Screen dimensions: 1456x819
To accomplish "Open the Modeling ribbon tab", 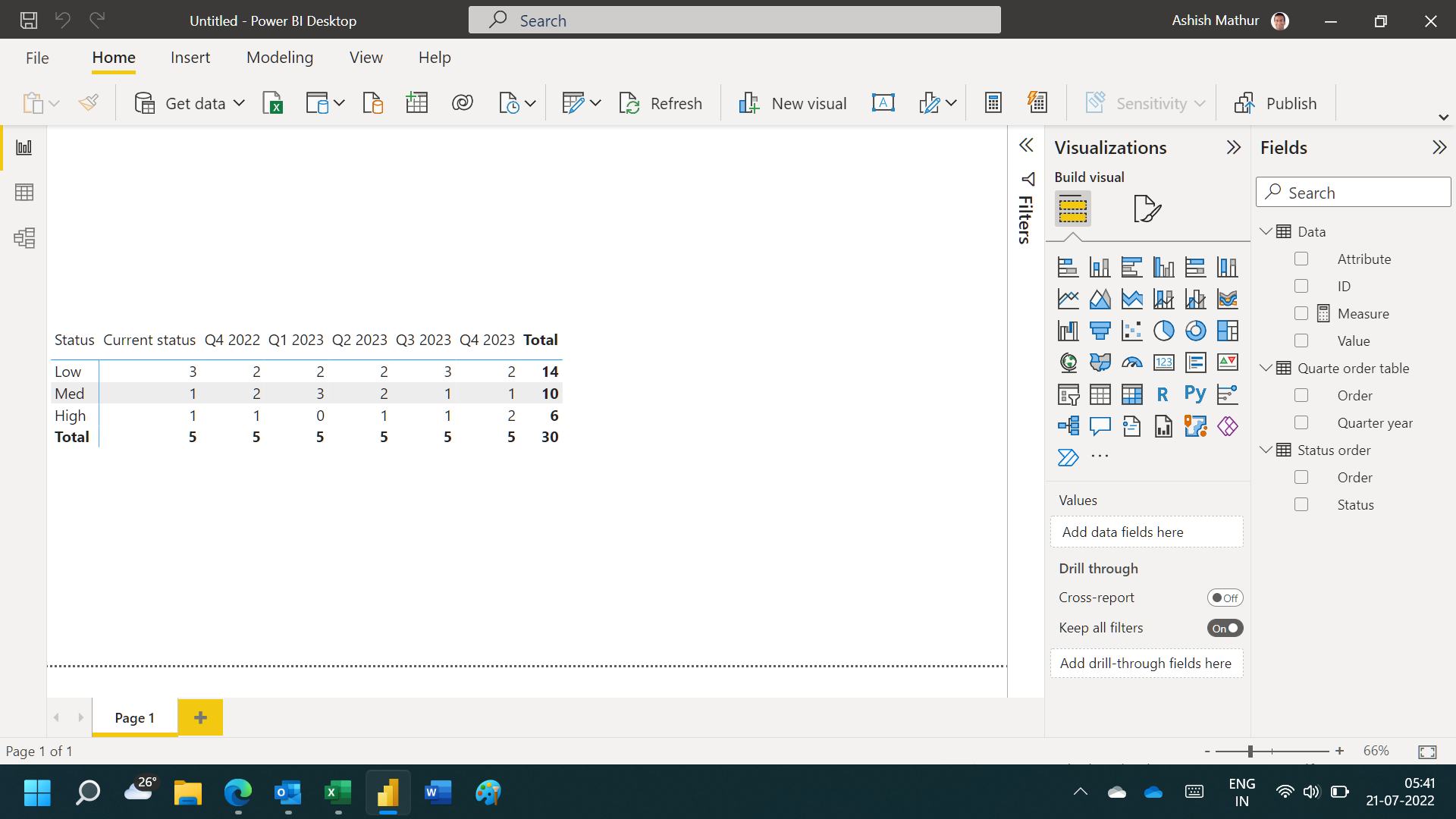I will 280,58.
